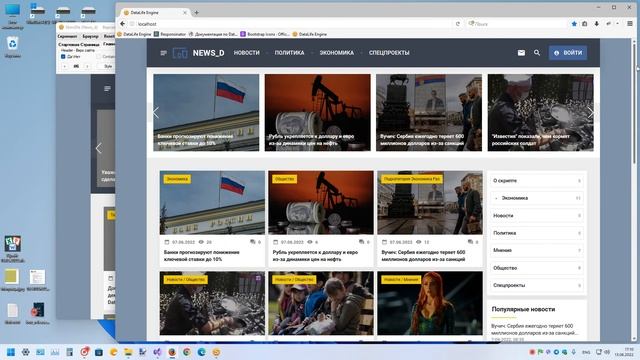The width and height of the screenshot is (640, 360).
Task: Open the Windows Start button
Action: 11,352
